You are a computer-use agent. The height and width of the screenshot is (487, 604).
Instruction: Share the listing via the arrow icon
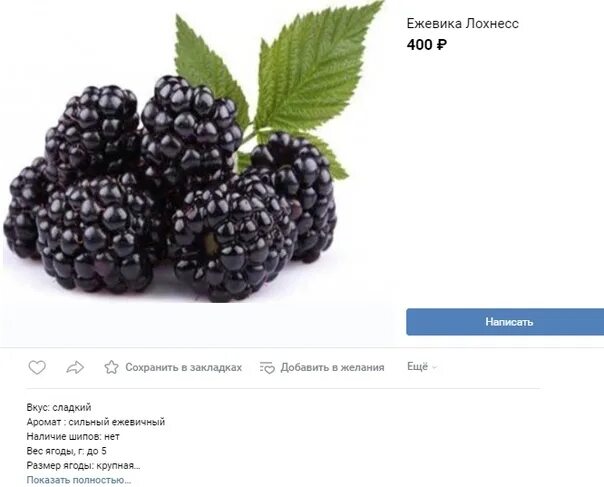[75, 367]
